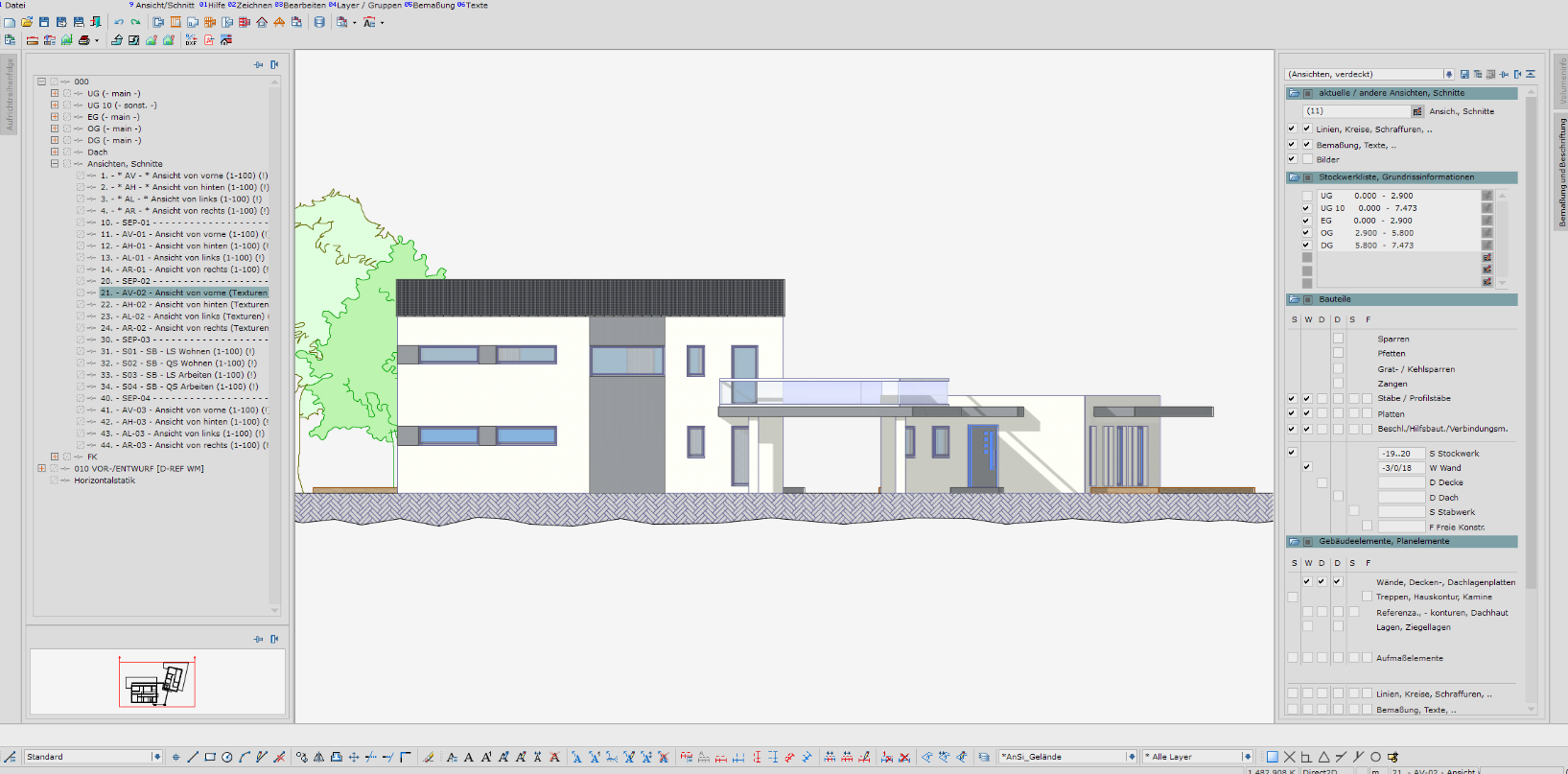Screen dimensions: 1568x774
Task: Click the undo arrow icon
Action: pyautogui.click(x=119, y=22)
